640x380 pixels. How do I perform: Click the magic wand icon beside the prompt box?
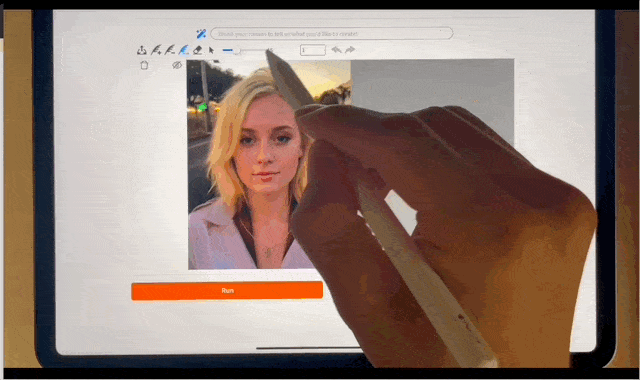201,34
